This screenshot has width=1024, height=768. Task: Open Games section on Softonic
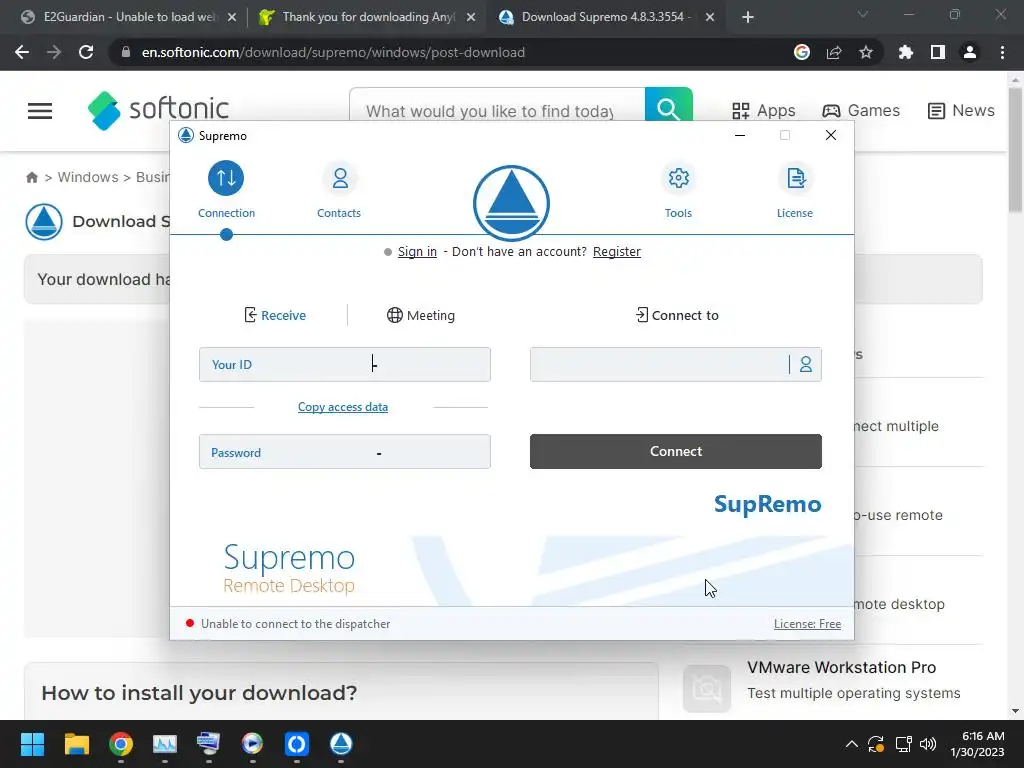pos(861,110)
